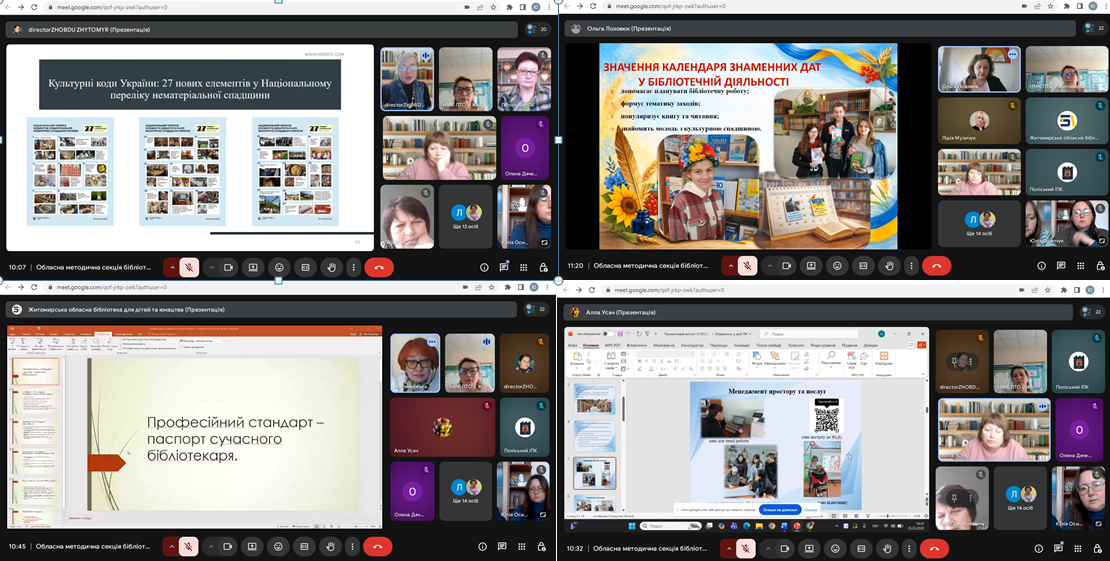1110x561 pixels.
Task: Raise your hand in the 10:07 meeting
Action: click(330, 267)
